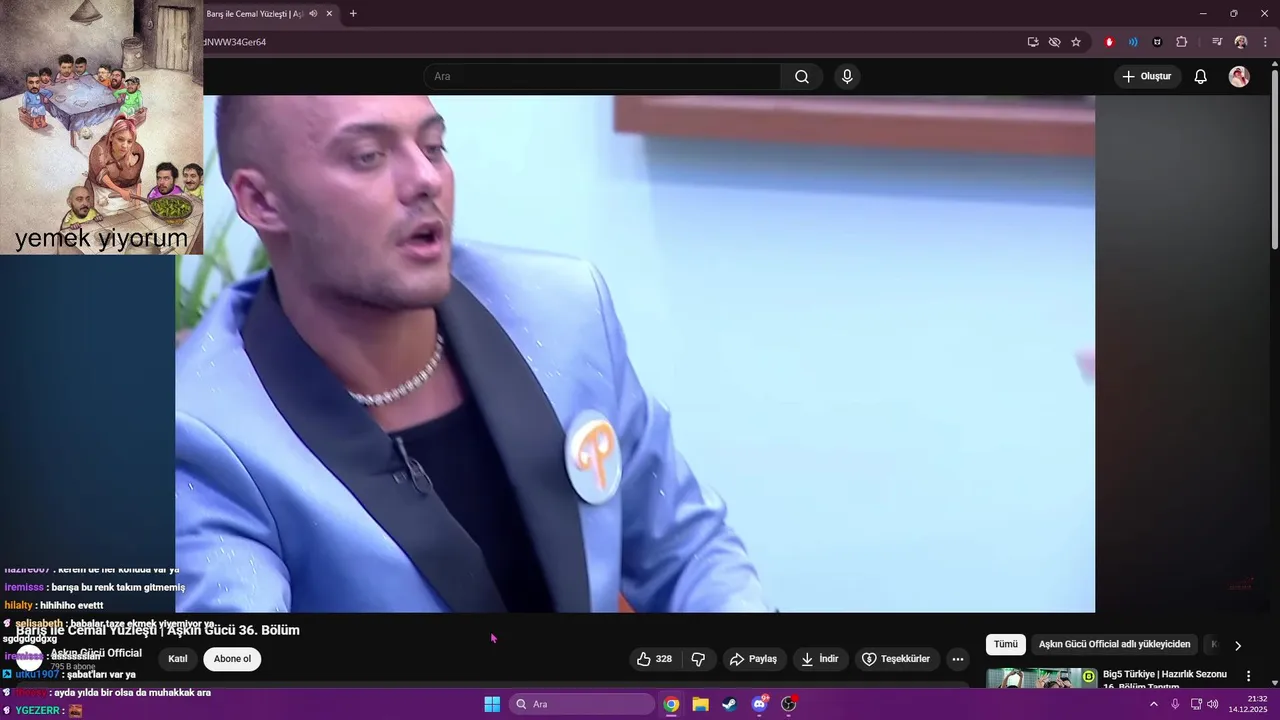Open Windows Start menu
Screen dimensions: 1280x720
pyautogui.click(x=492, y=704)
